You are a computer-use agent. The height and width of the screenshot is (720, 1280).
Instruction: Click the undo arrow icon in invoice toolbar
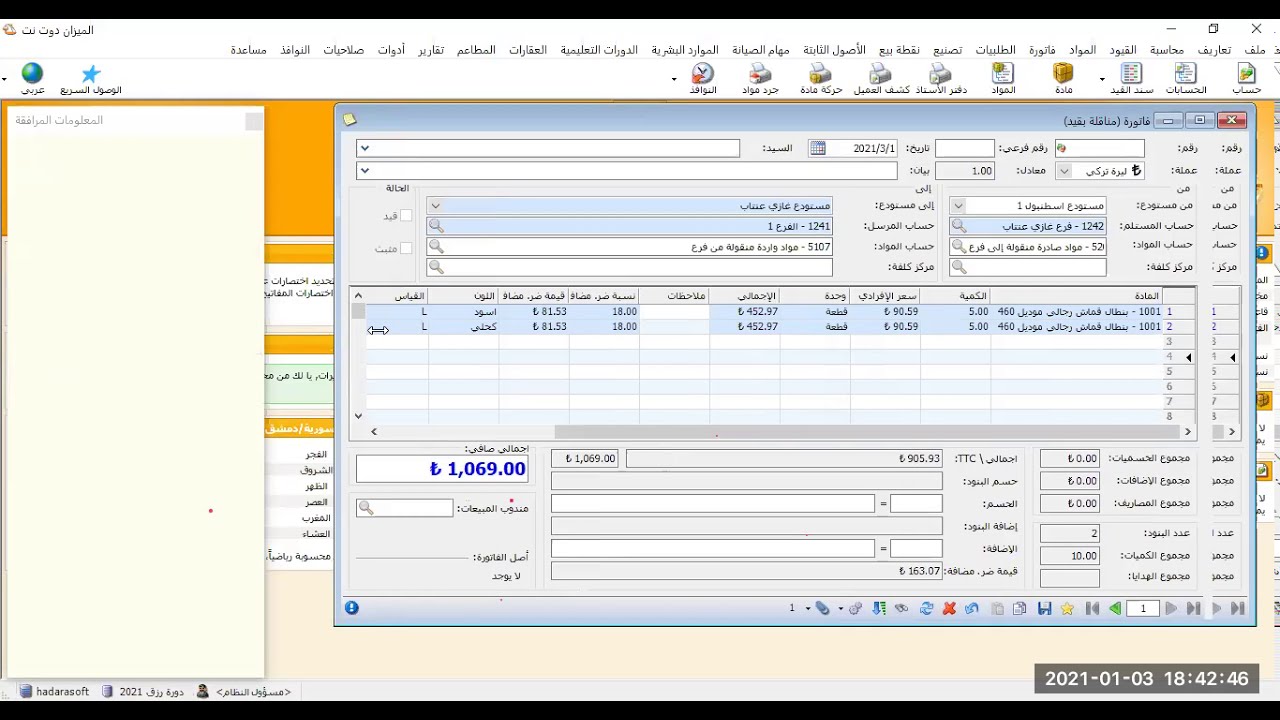[971, 608]
